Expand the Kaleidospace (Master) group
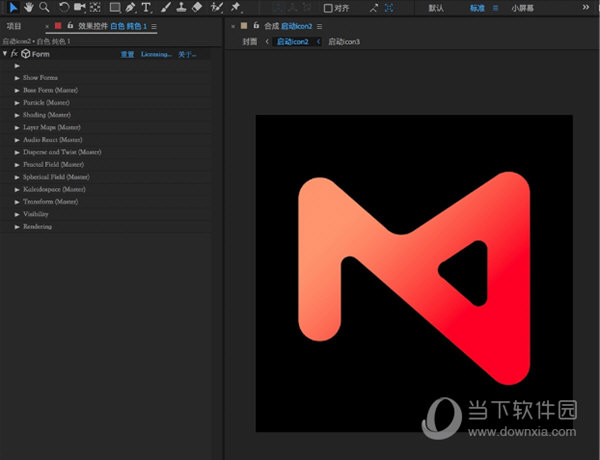Viewport: 600px width, 460px height. (x=17, y=189)
